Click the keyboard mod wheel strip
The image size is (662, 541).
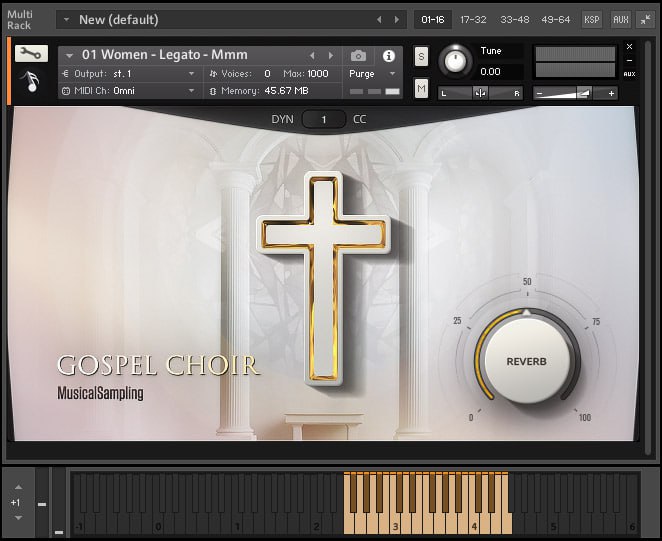click(x=59, y=503)
